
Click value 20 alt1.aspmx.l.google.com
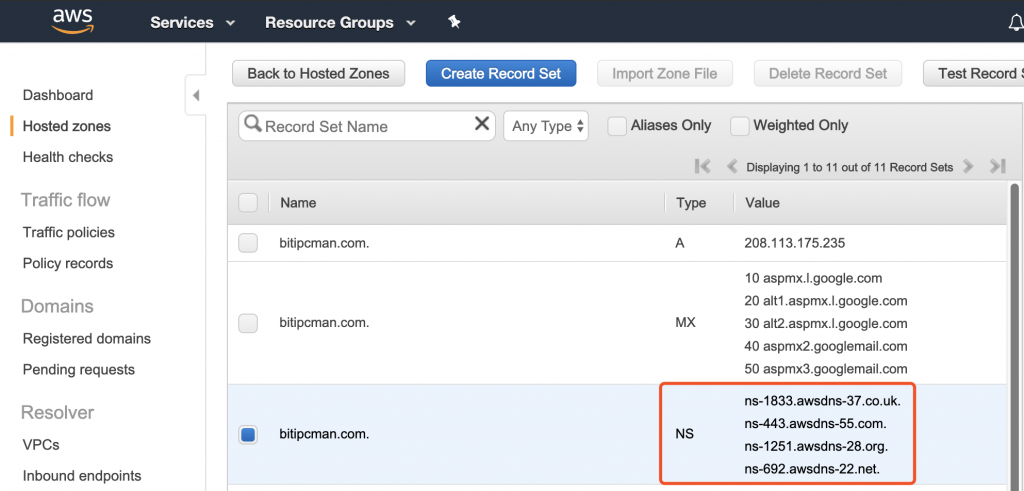pos(825,301)
